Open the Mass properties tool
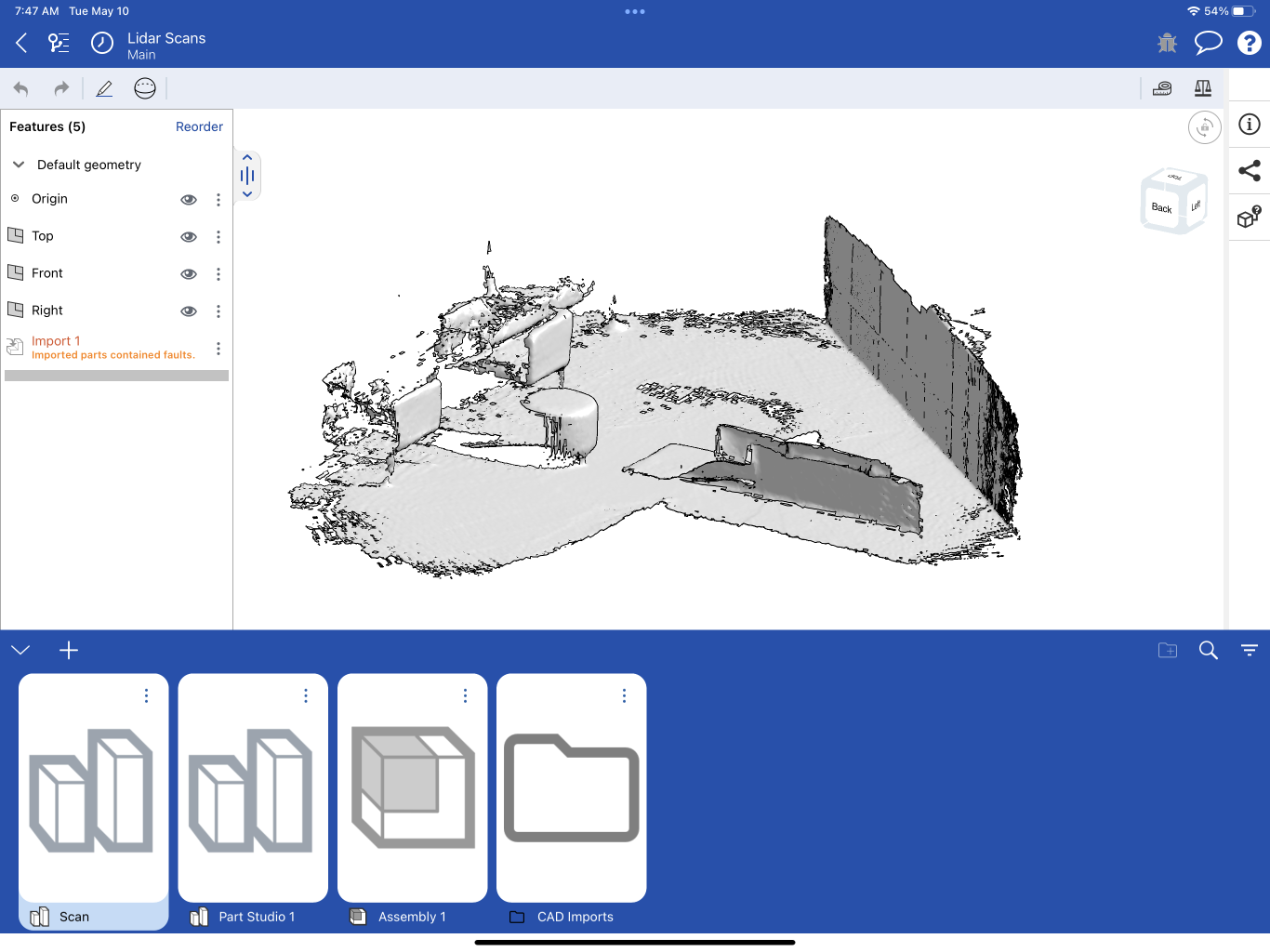This screenshot has width=1270, height=952. pyautogui.click(x=1202, y=88)
